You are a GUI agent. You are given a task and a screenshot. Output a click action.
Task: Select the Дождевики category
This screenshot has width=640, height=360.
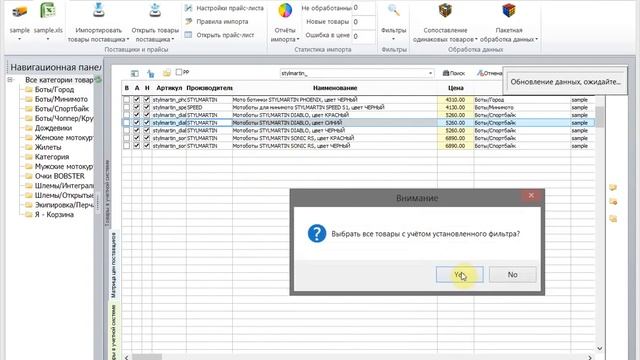click(53, 128)
